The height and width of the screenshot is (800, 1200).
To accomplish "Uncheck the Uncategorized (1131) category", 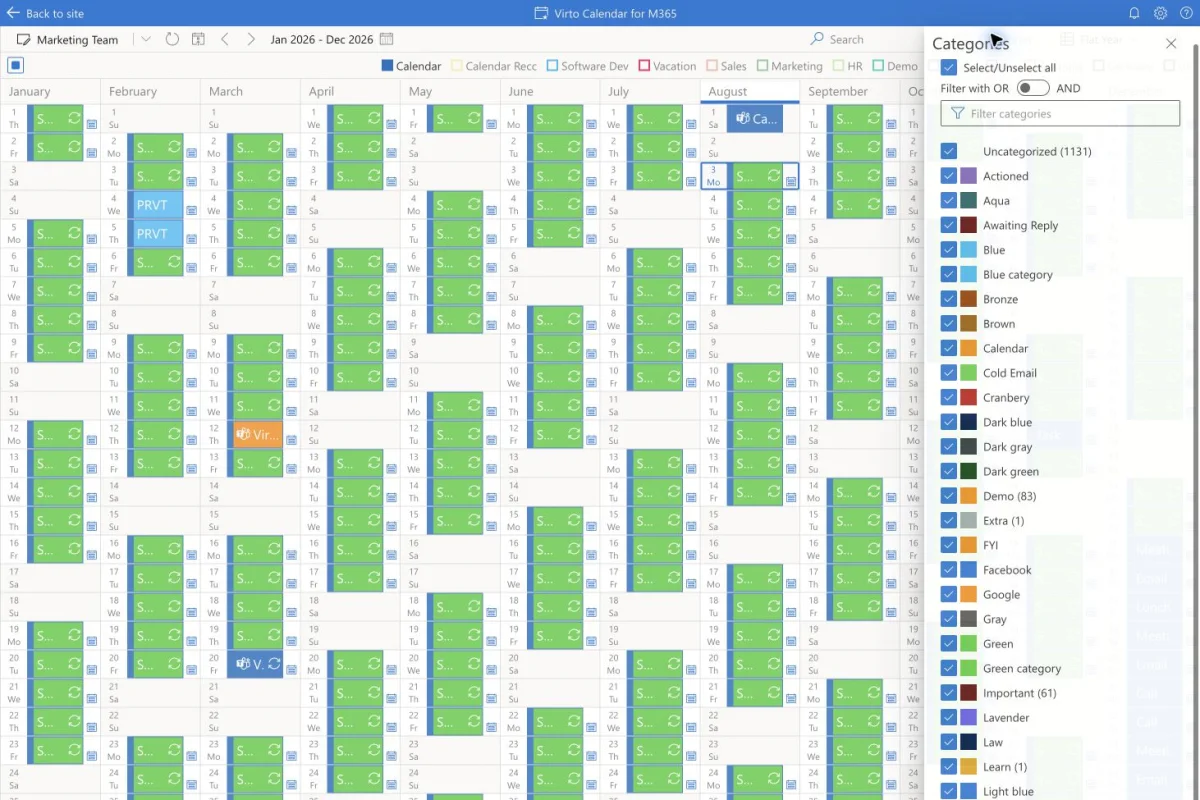I will (x=949, y=151).
